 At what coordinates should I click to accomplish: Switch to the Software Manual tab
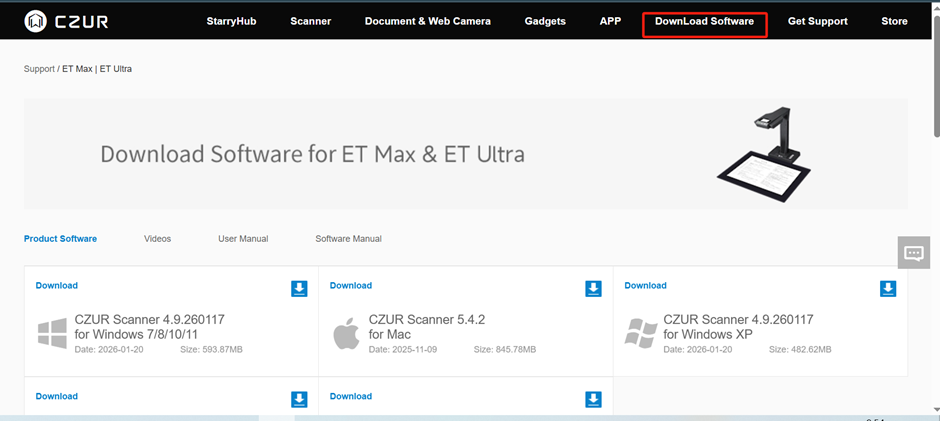pos(348,239)
